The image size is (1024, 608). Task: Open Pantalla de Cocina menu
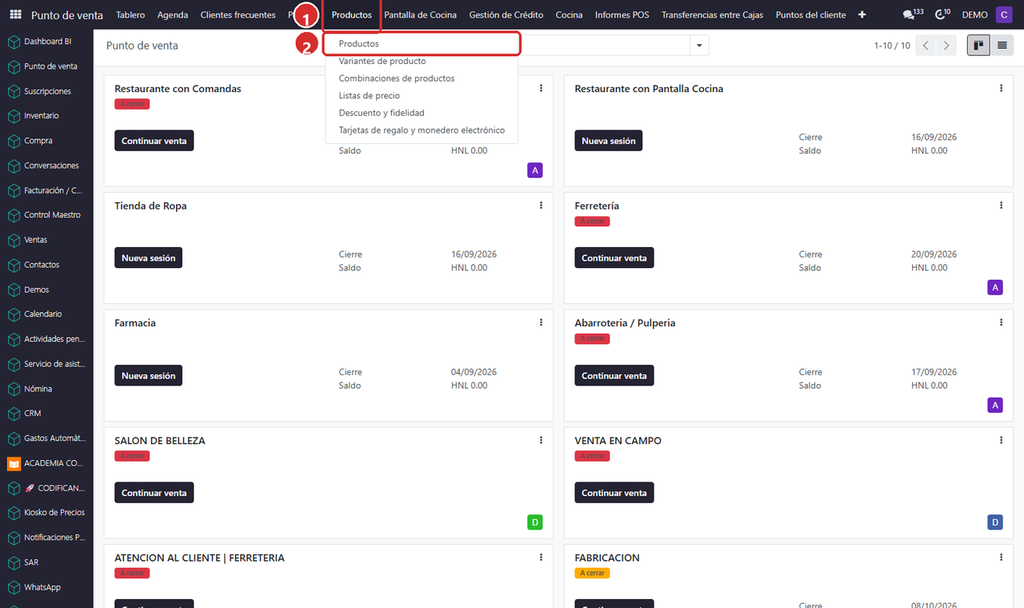tap(420, 14)
